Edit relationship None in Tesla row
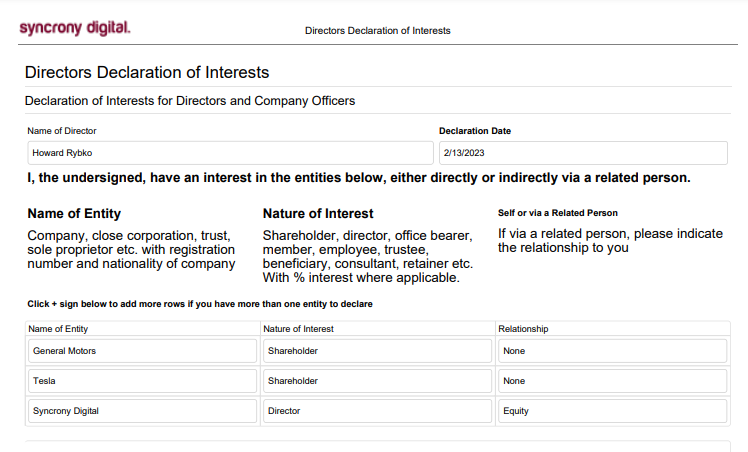 (613, 381)
